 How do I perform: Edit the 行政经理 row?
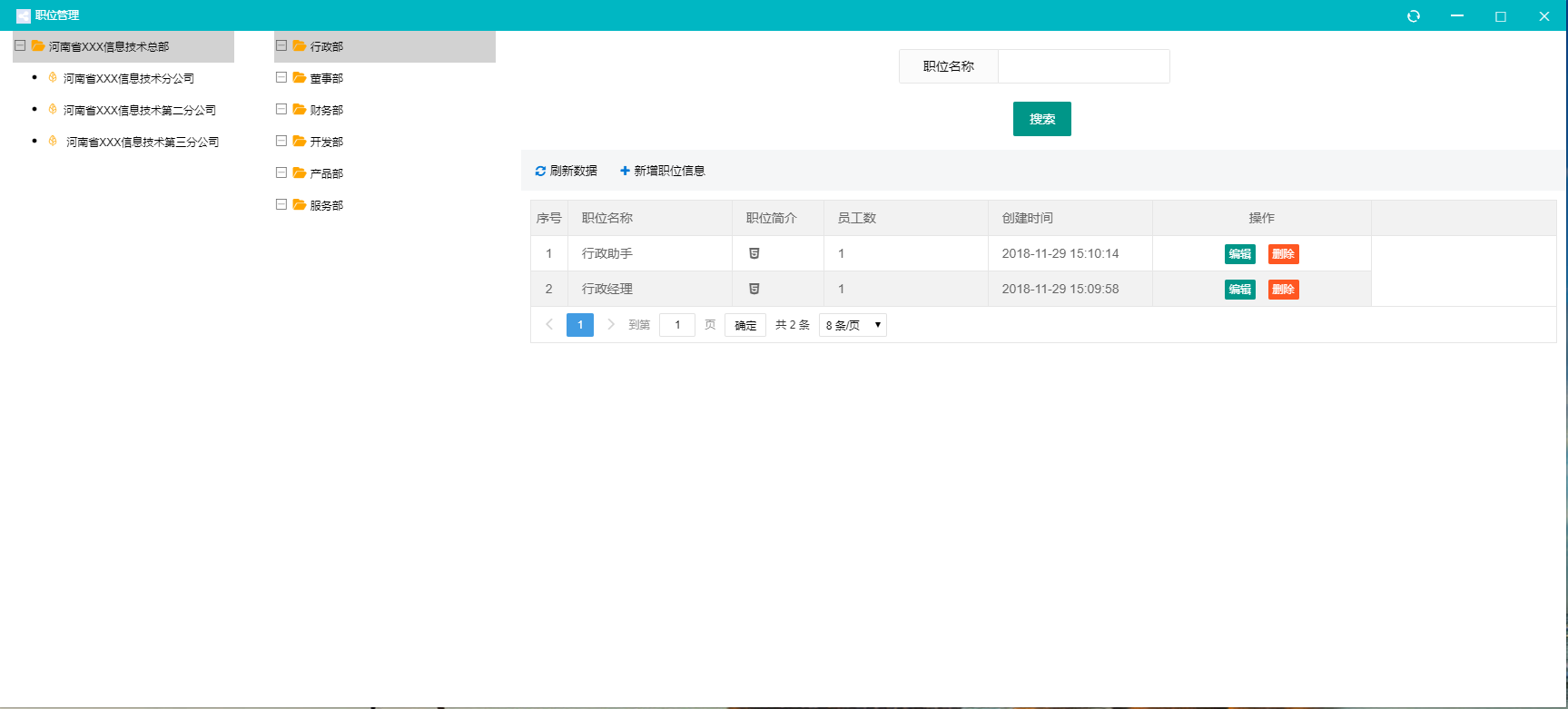click(x=1240, y=290)
